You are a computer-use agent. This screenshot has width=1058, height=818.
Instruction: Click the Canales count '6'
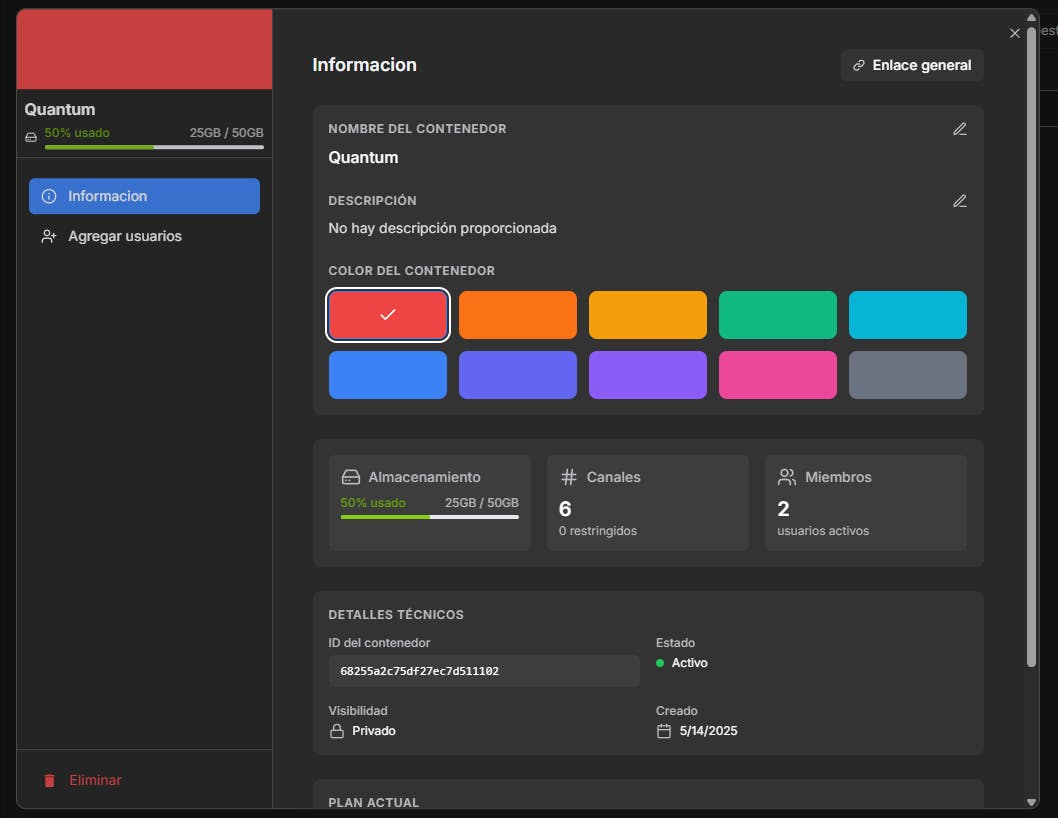click(565, 509)
